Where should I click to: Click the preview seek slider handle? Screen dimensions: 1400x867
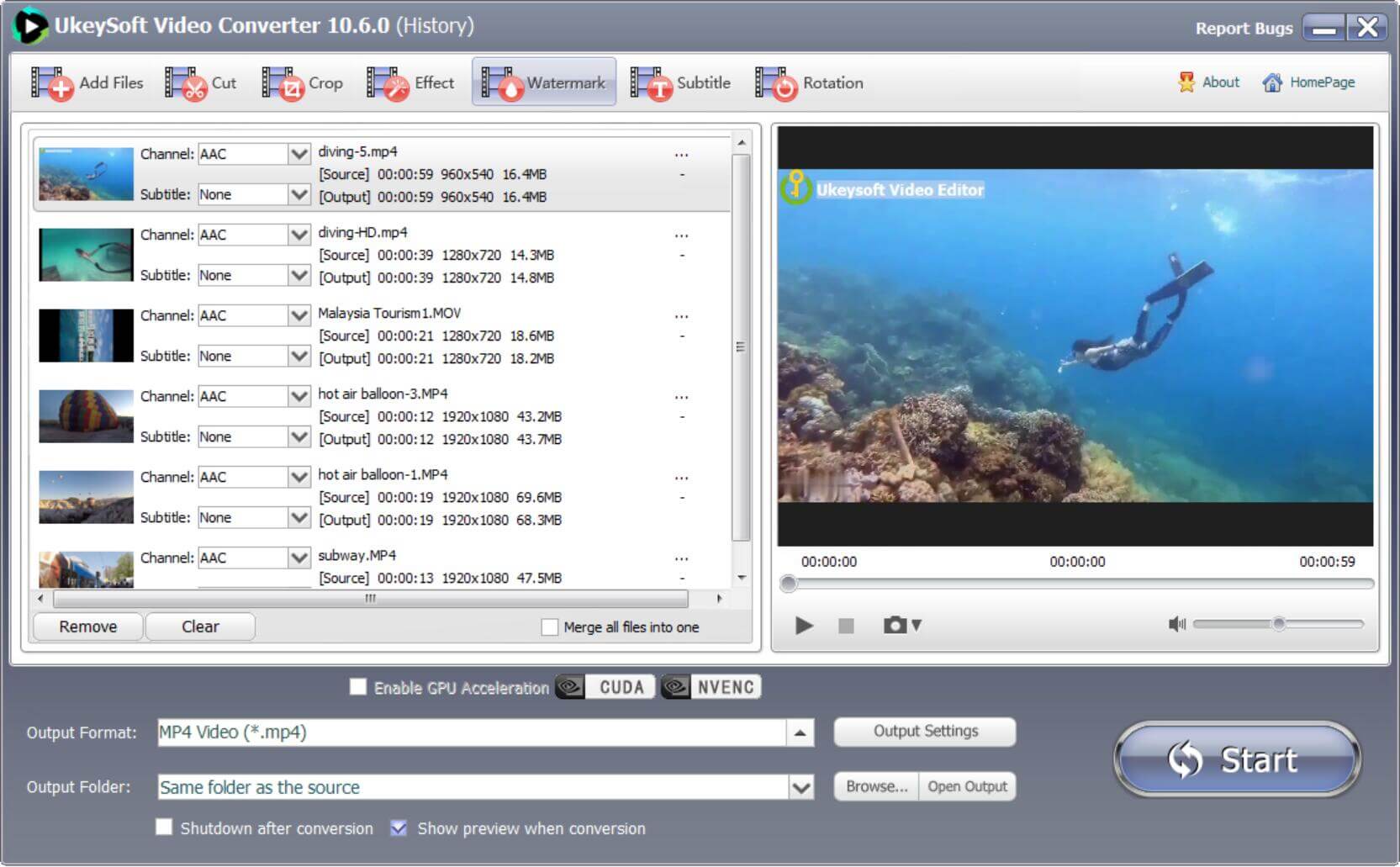tap(788, 584)
